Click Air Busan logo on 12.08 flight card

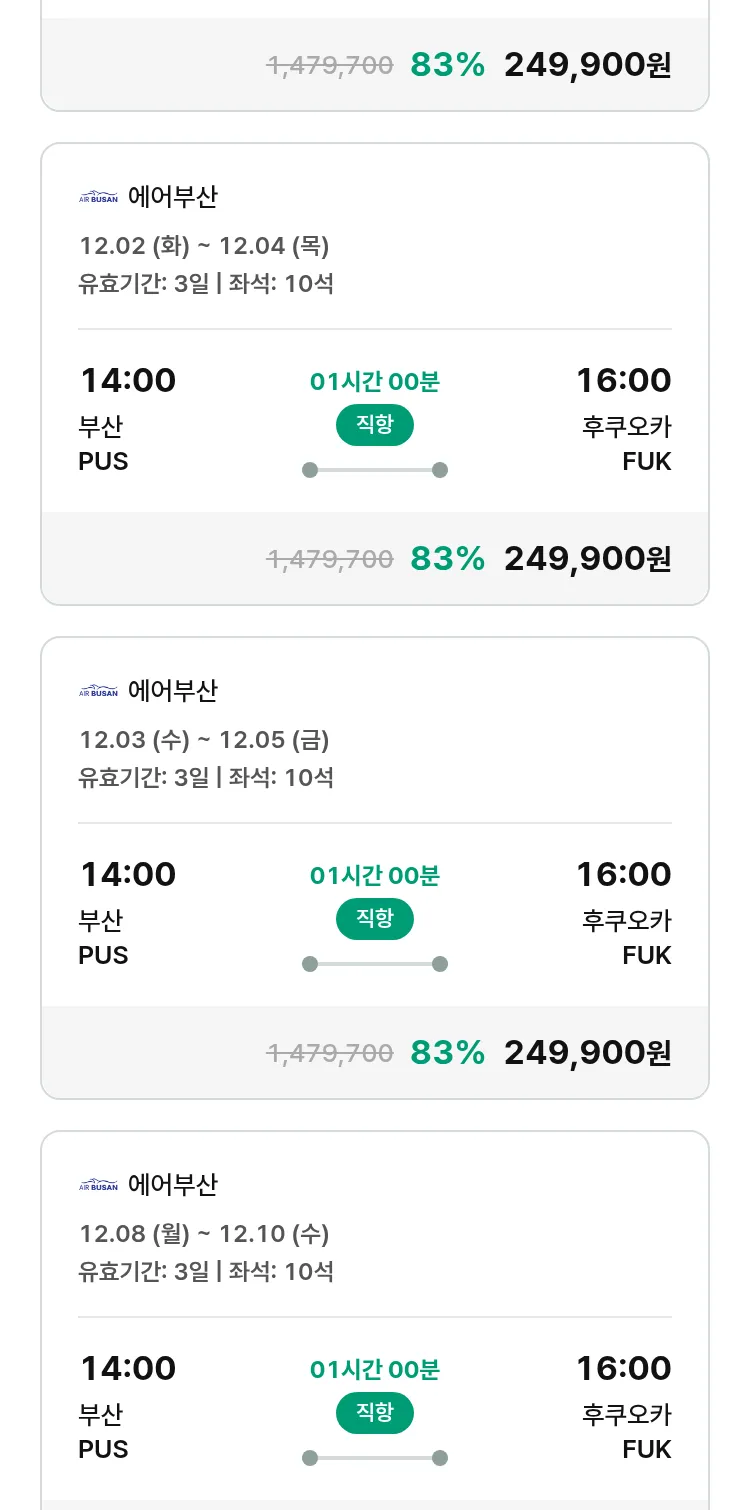pos(98,1185)
